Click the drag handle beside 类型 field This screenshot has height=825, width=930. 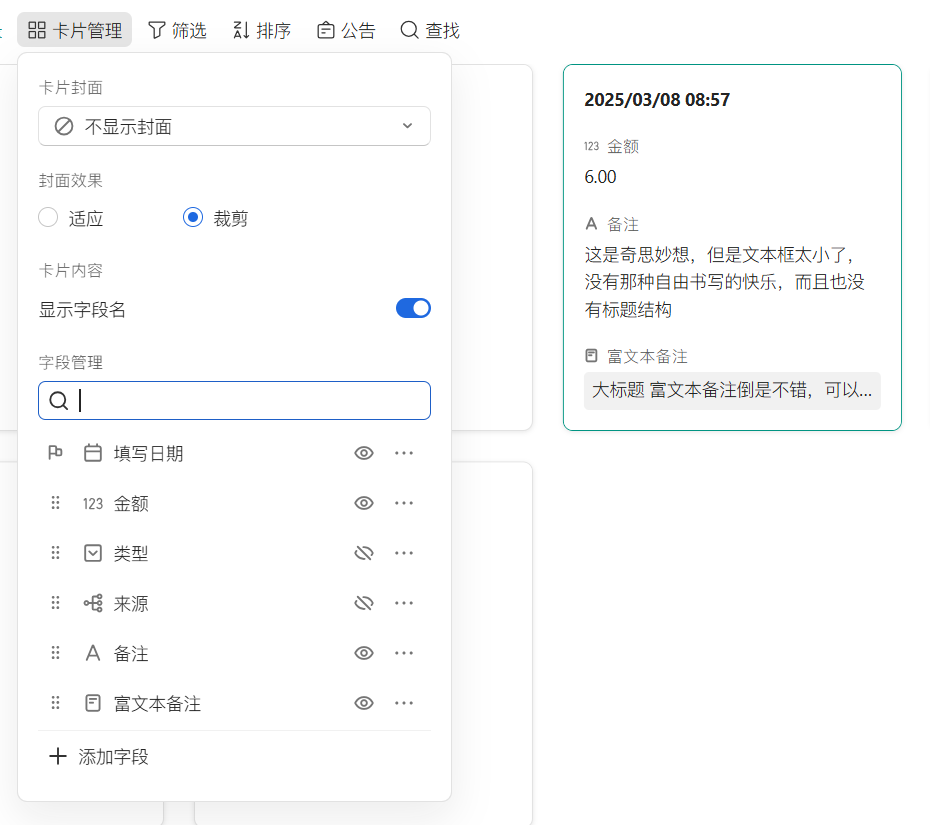coord(56,553)
